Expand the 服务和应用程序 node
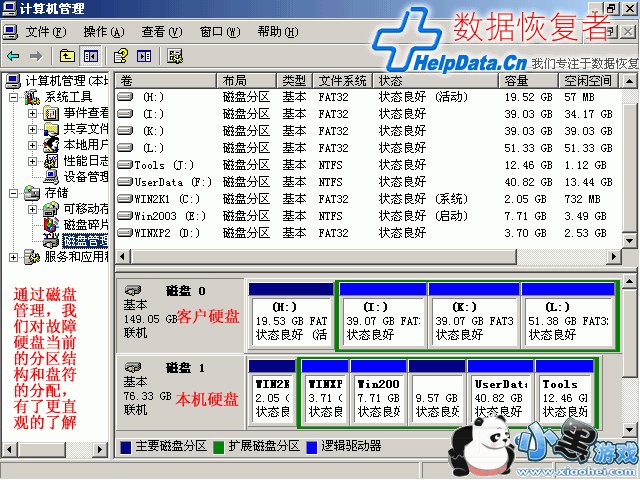Screen dimensions: 640x480 pyautogui.click(x=13, y=257)
